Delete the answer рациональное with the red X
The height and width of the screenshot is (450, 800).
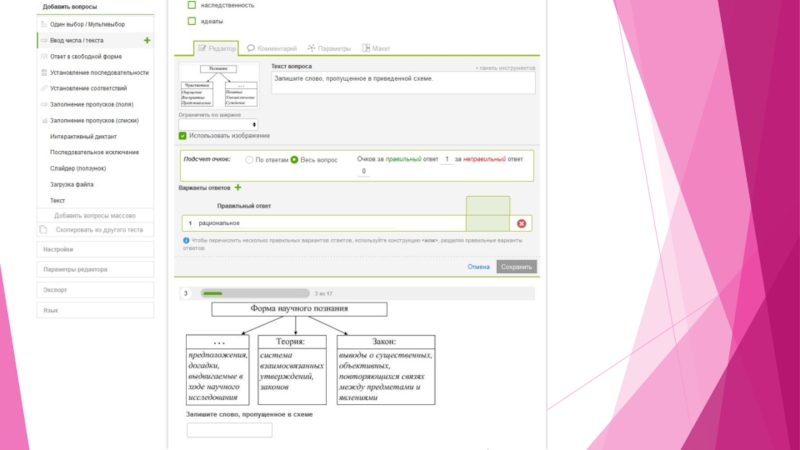click(x=521, y=223)
